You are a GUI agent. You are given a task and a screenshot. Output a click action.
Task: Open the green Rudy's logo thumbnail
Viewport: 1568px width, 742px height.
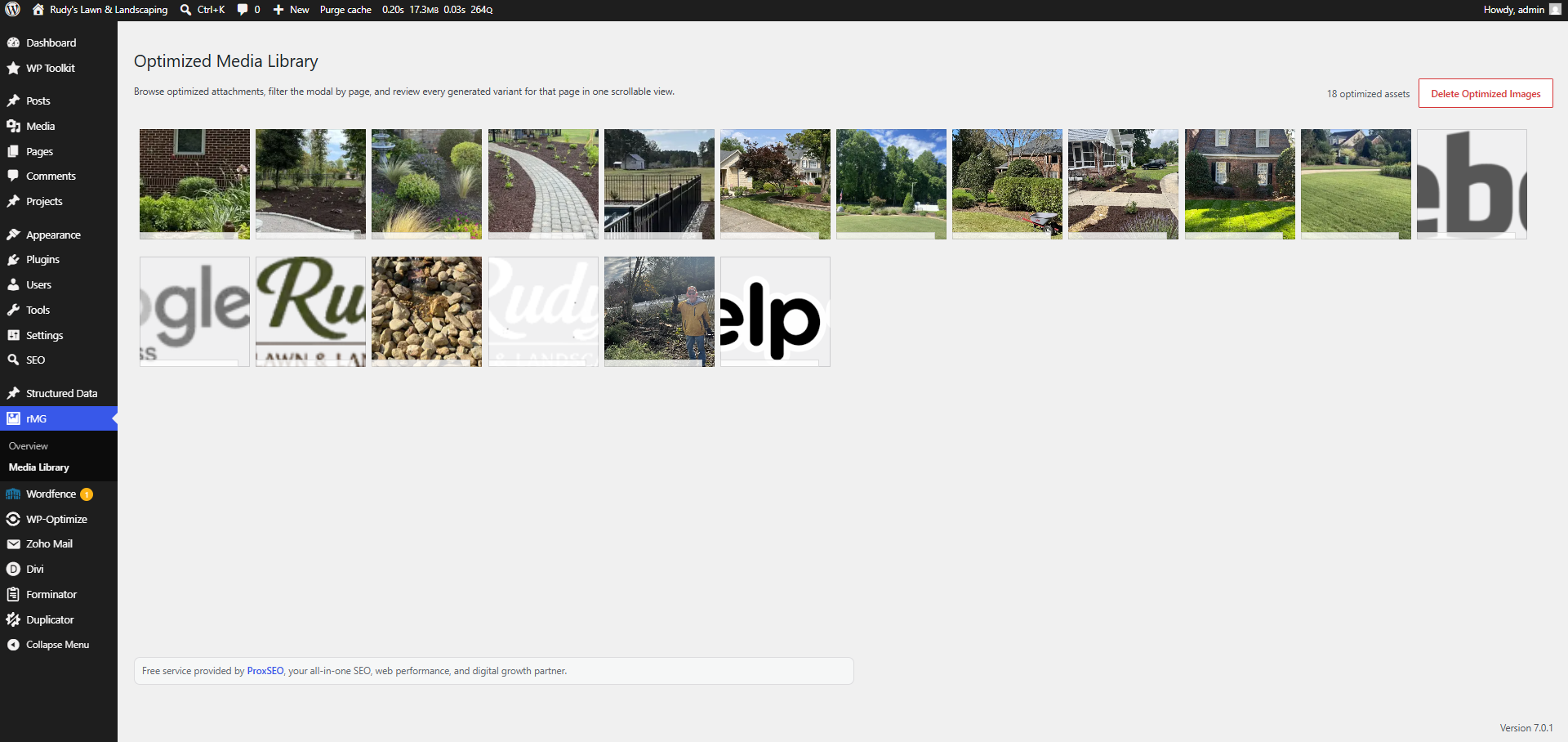(x=310, y=311)
